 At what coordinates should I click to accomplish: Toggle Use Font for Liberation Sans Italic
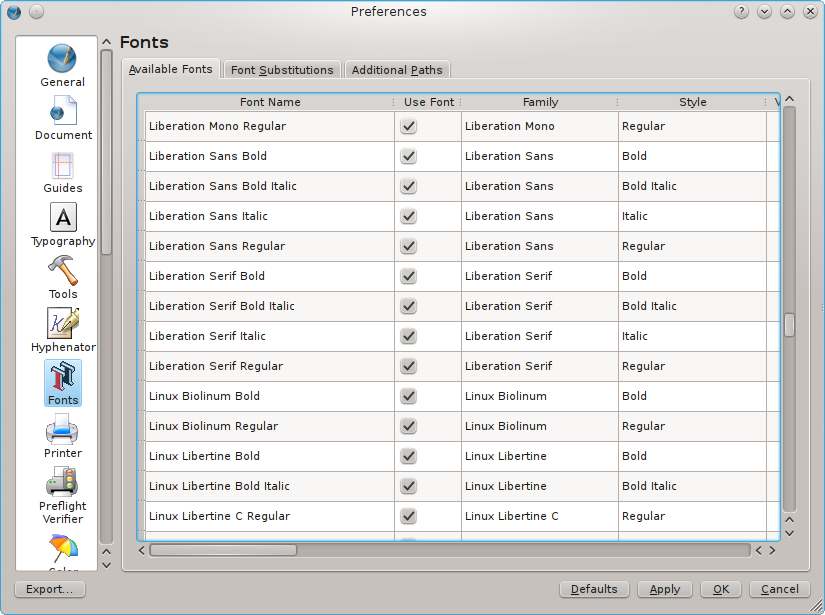pos(408,216)
